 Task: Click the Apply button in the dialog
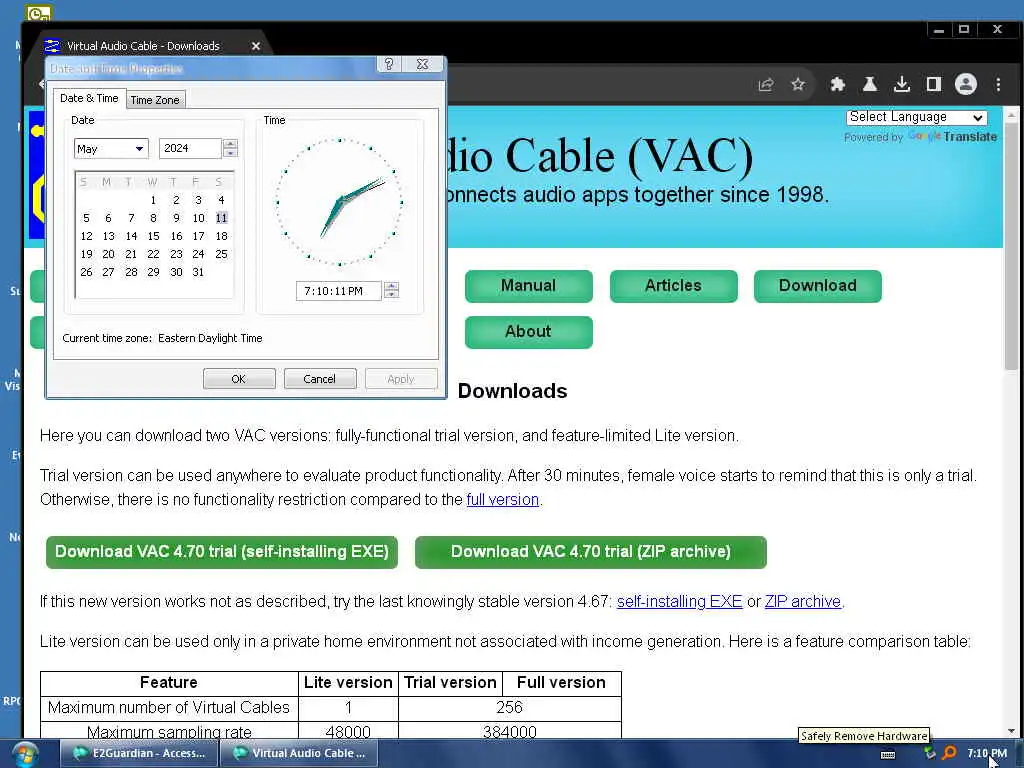coord(401,379)
